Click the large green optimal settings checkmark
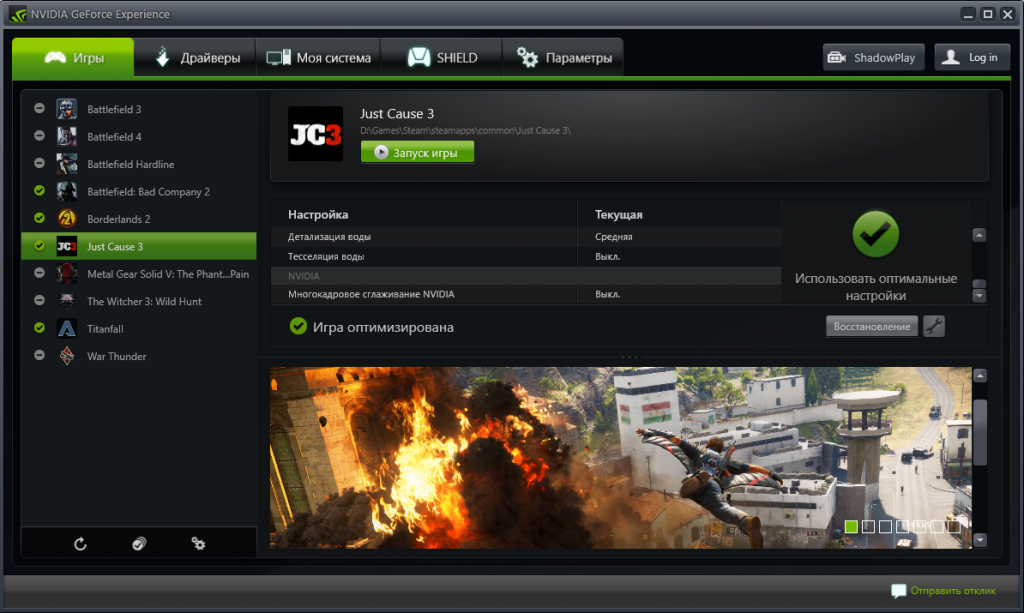This screenshot has height=613, width=1024. [875, 234]
